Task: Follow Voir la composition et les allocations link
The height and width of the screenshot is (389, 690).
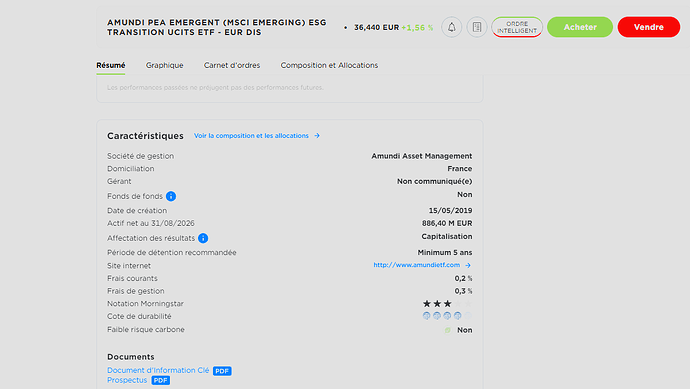Action: (x=251, y=136)
